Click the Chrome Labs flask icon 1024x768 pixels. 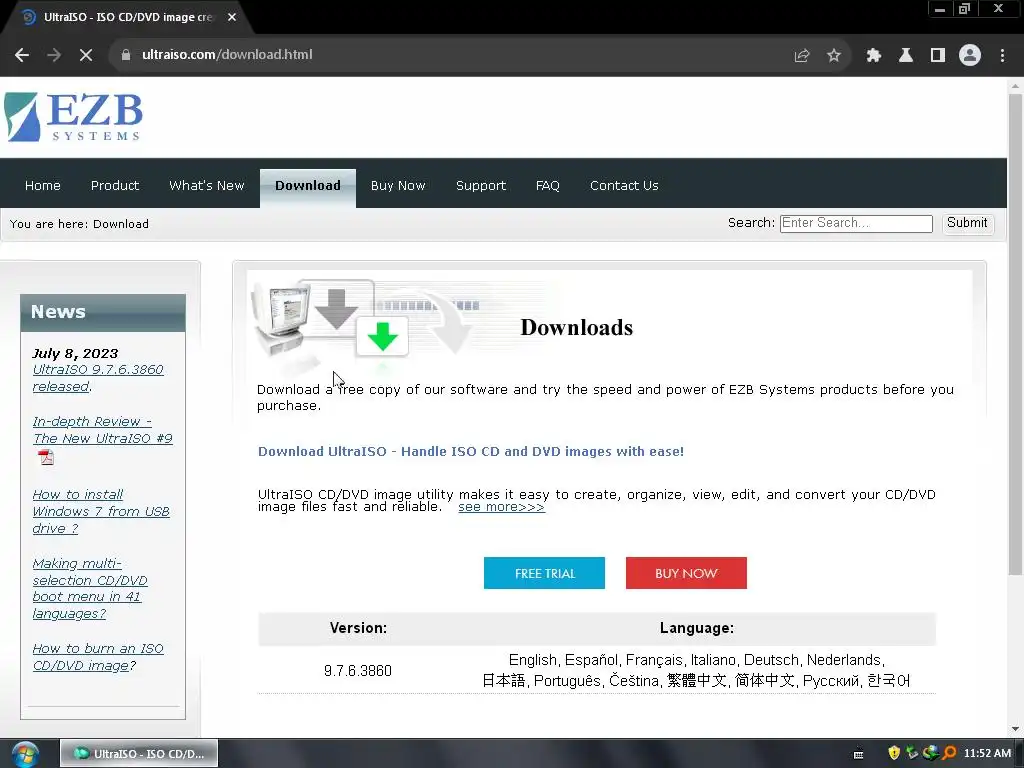906,56
